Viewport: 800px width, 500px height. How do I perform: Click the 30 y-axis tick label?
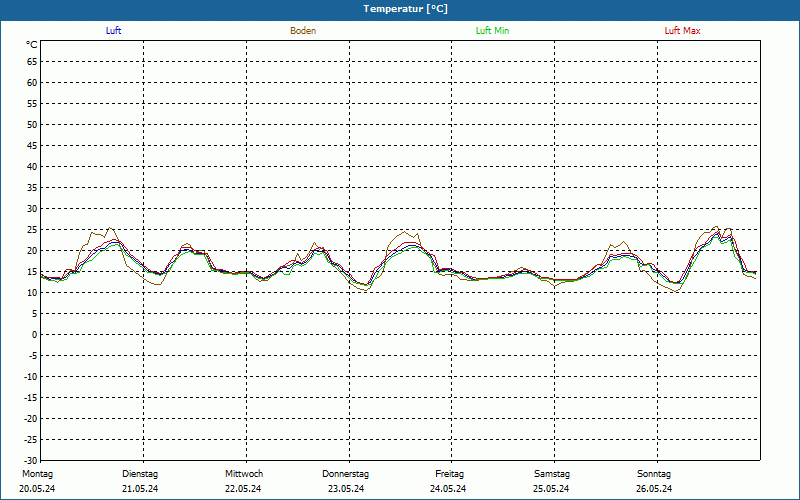tap(32, 209)
